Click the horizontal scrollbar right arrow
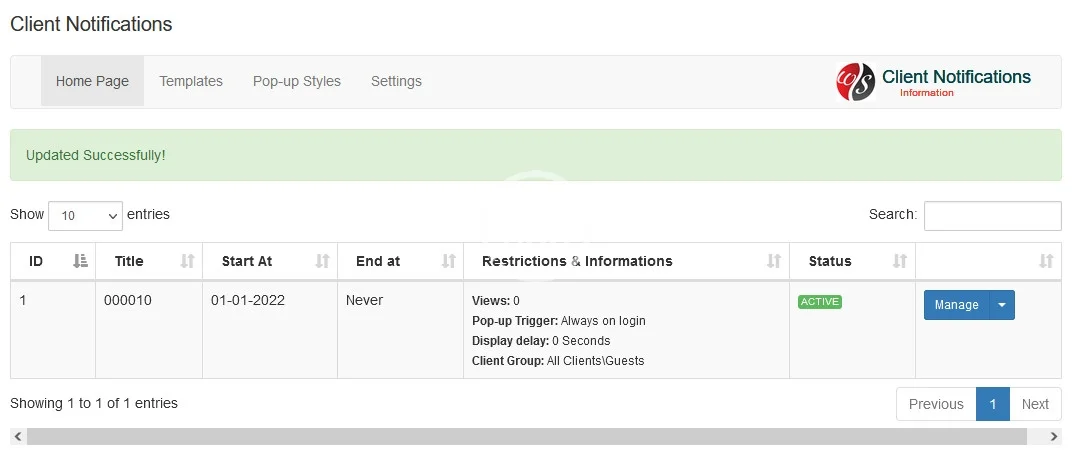The width and height of the screenshot is (1072, 453). coord(1055,437)
